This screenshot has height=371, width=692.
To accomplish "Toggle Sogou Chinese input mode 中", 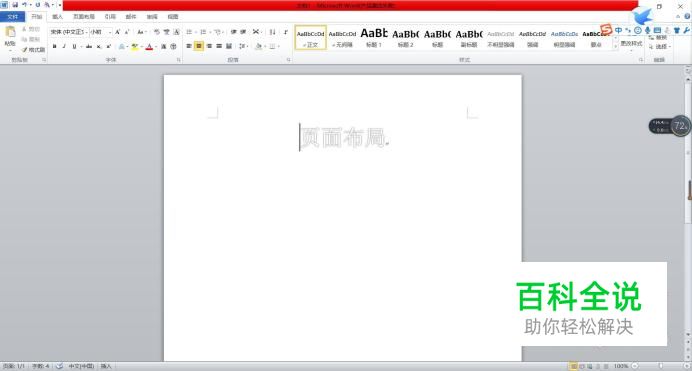I will point(619,30).
